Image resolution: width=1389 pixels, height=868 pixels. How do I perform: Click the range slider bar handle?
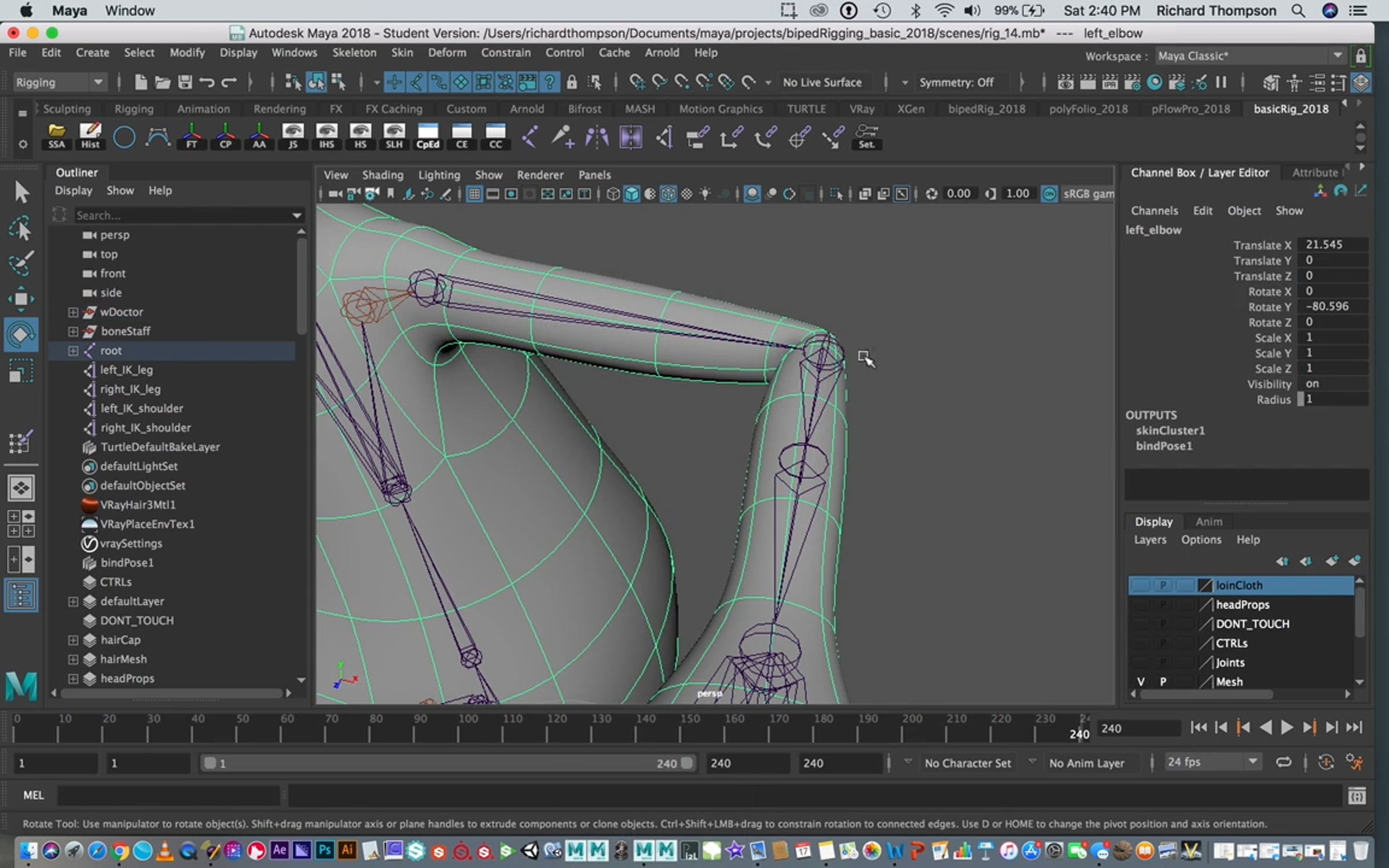click(x=446, y=763)
